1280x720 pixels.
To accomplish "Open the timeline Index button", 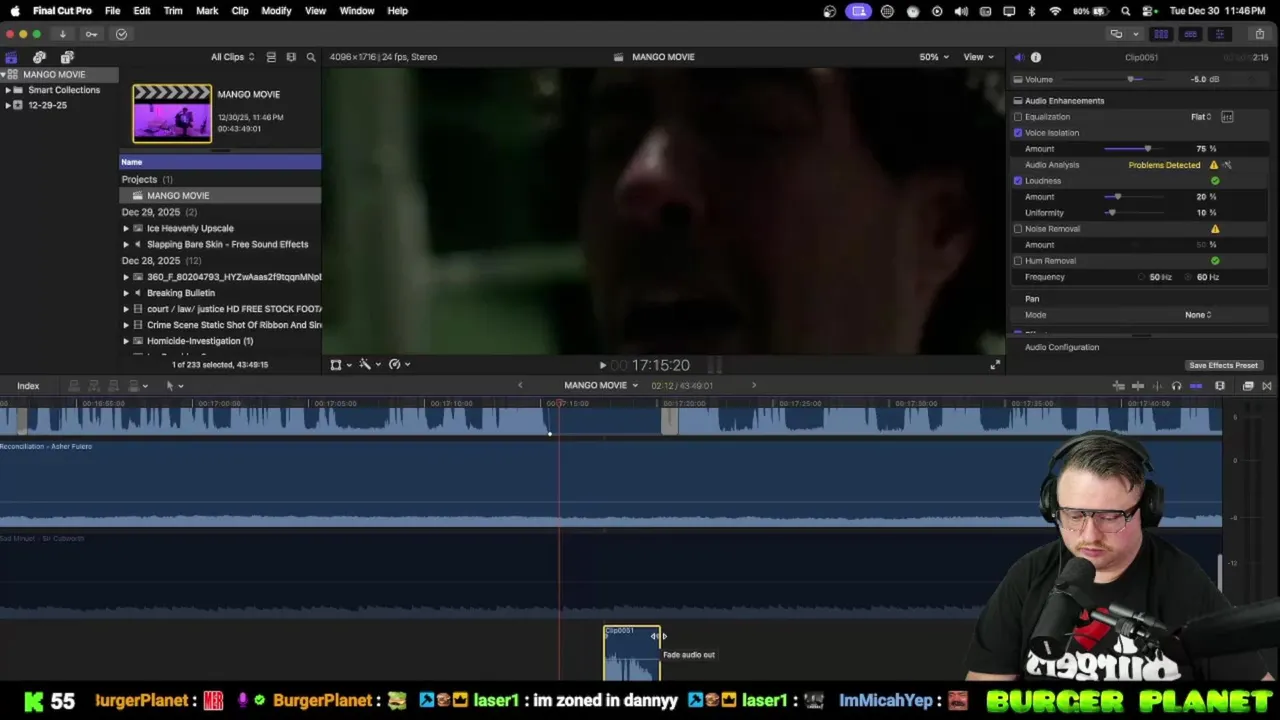I will point(28,386).
